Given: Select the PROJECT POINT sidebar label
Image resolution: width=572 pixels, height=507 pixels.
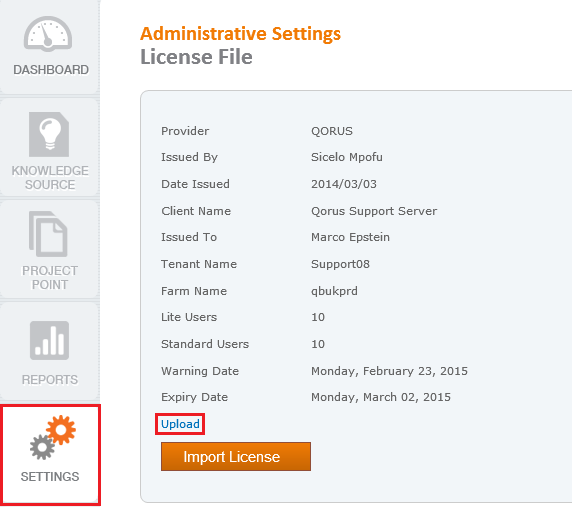Looking at the screenshot, I should pos(50,278).
